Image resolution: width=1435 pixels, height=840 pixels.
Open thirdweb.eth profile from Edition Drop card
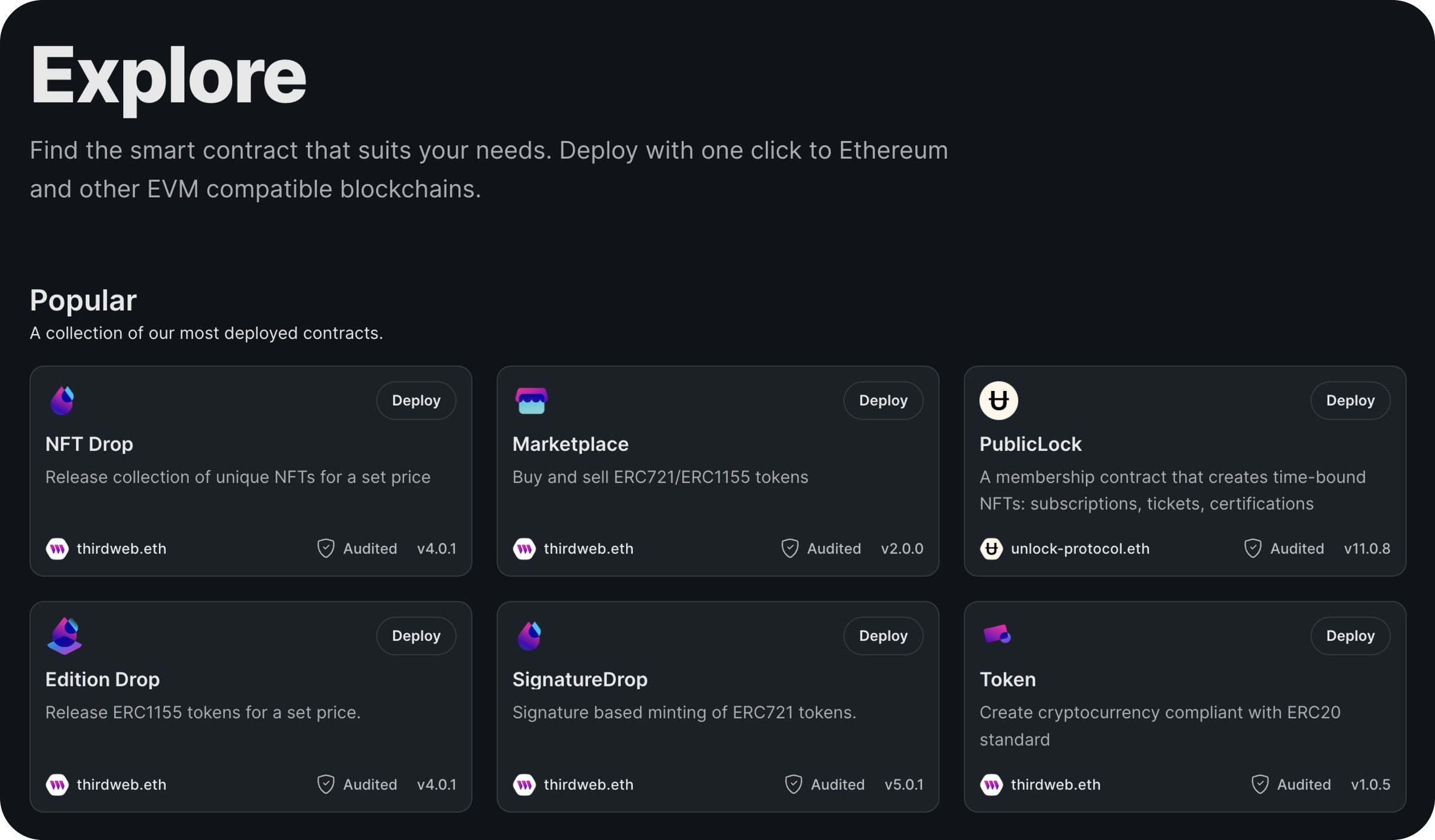coord(120,784)
